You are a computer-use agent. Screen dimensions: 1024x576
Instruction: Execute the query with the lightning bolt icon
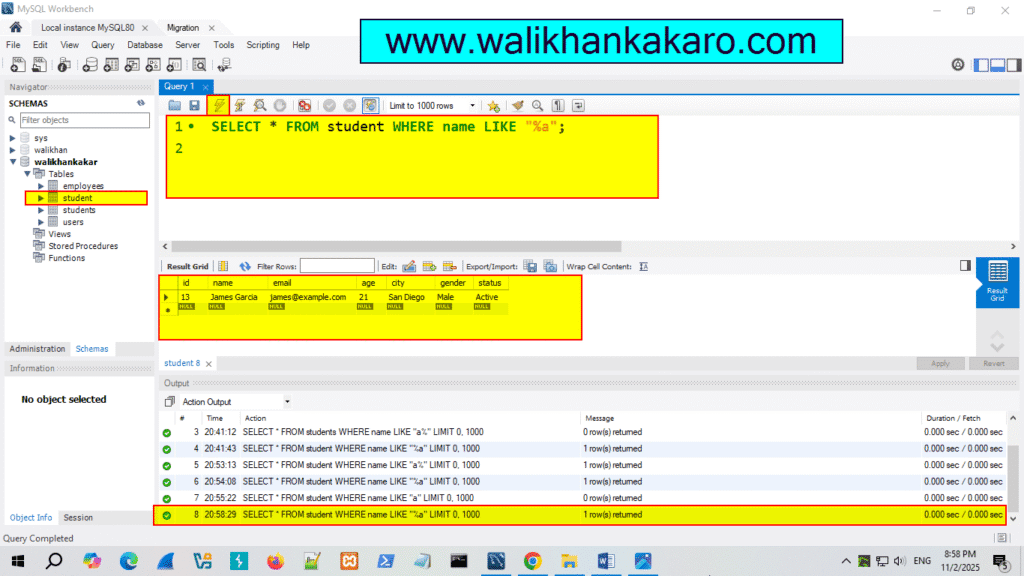tap(218, 105)
